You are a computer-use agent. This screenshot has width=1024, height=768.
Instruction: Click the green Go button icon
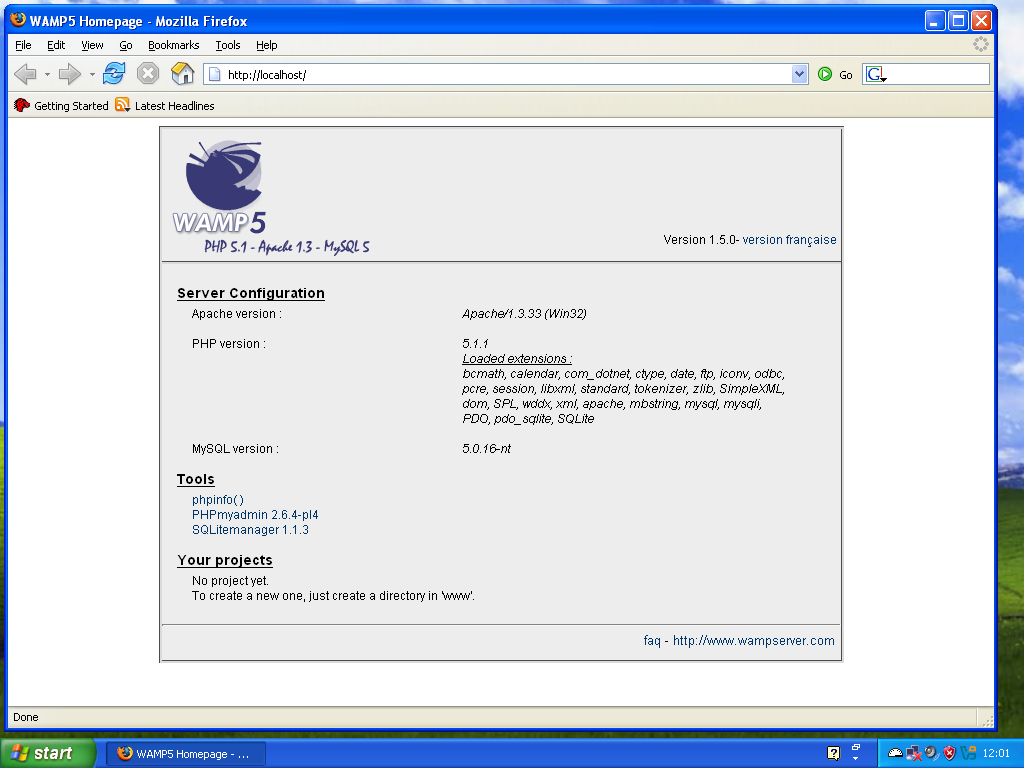(x=825, y=74)
